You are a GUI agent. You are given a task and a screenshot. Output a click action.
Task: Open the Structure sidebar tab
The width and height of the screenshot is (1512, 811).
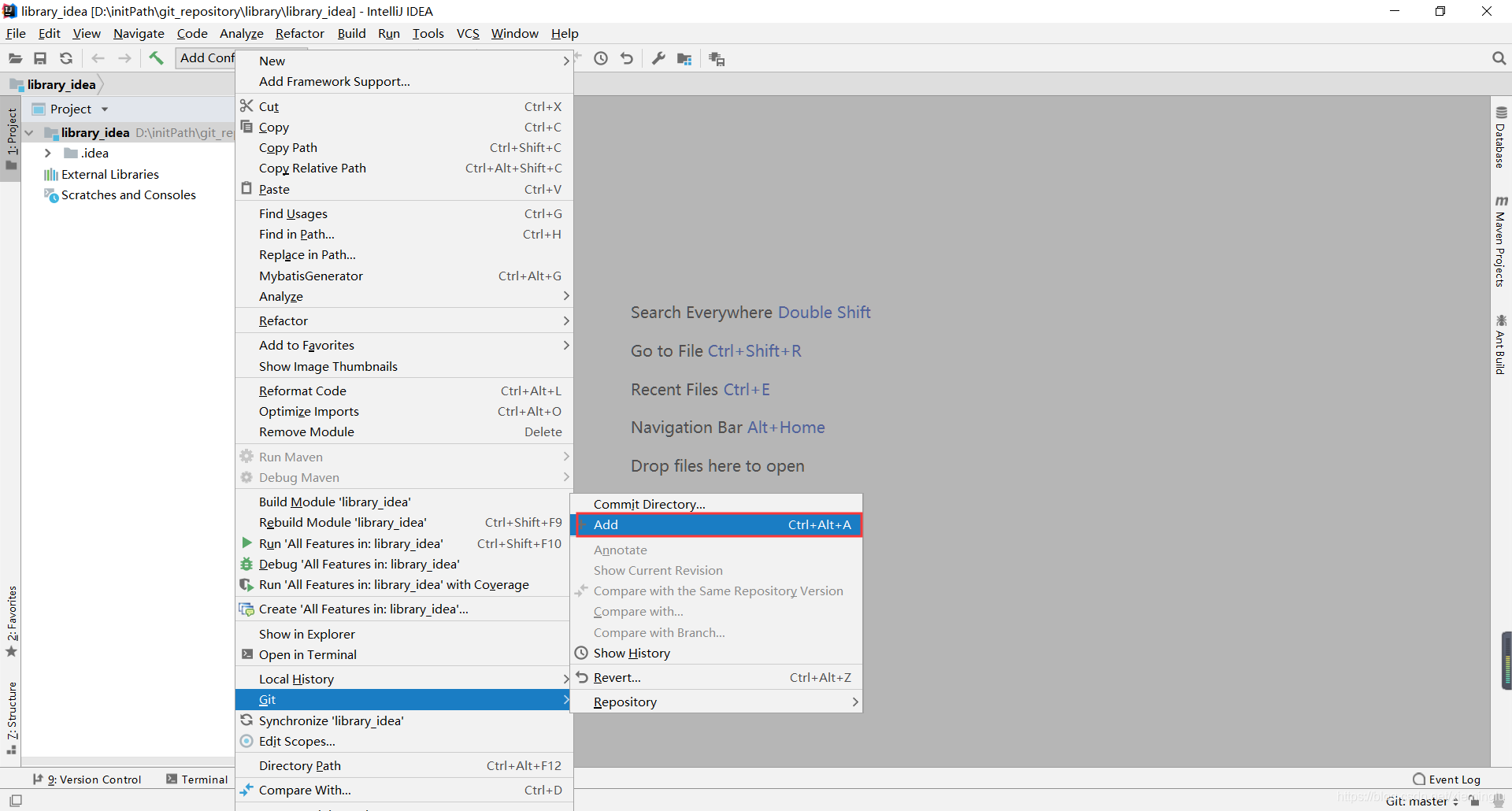coord(11,717)
